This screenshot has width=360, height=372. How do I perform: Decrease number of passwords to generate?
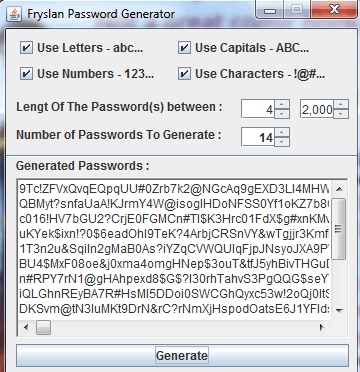282,142
